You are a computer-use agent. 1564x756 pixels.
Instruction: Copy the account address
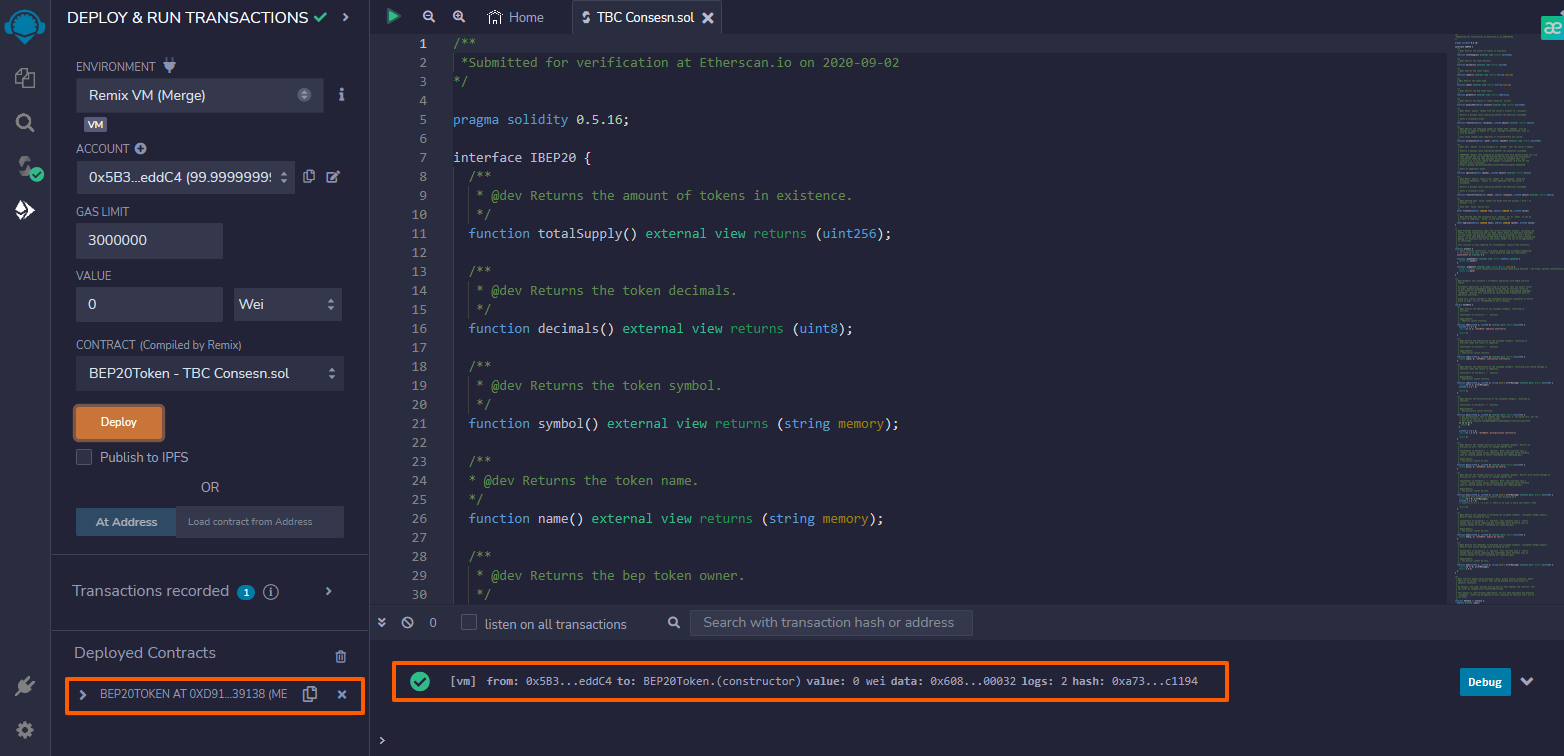[309, 176]
